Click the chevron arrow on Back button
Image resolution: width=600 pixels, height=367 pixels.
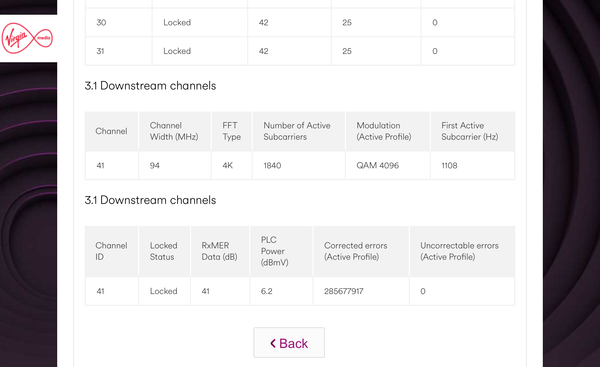[x=273, y=343]
